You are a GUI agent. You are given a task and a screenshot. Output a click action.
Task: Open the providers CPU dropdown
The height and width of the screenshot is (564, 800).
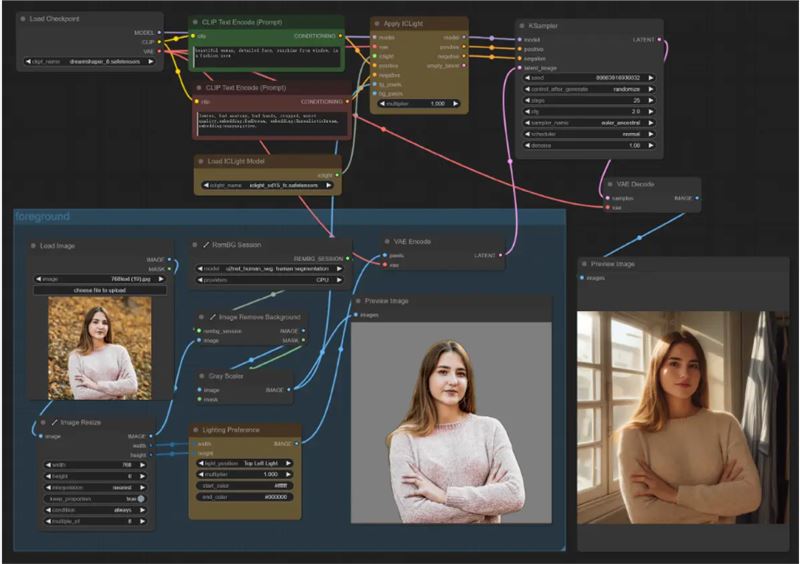pyautogui.click(x=269, y=280)
